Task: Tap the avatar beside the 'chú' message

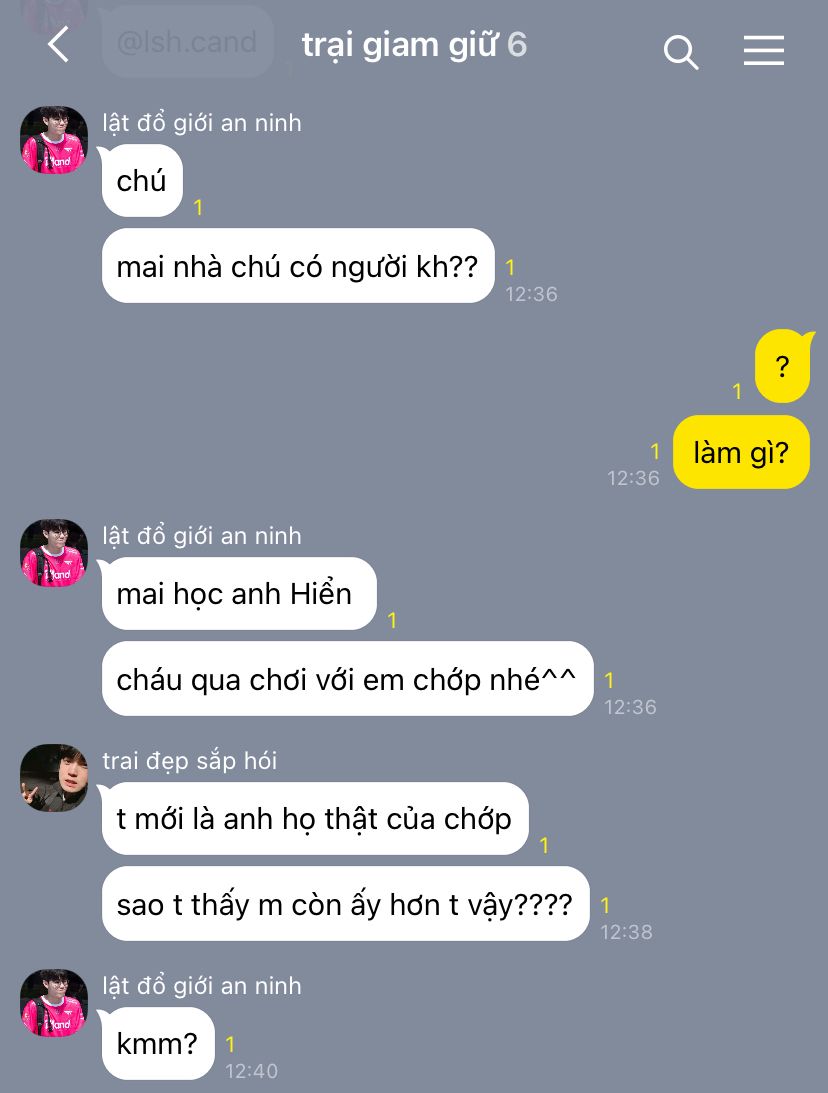Action: [x=54, y=139]
